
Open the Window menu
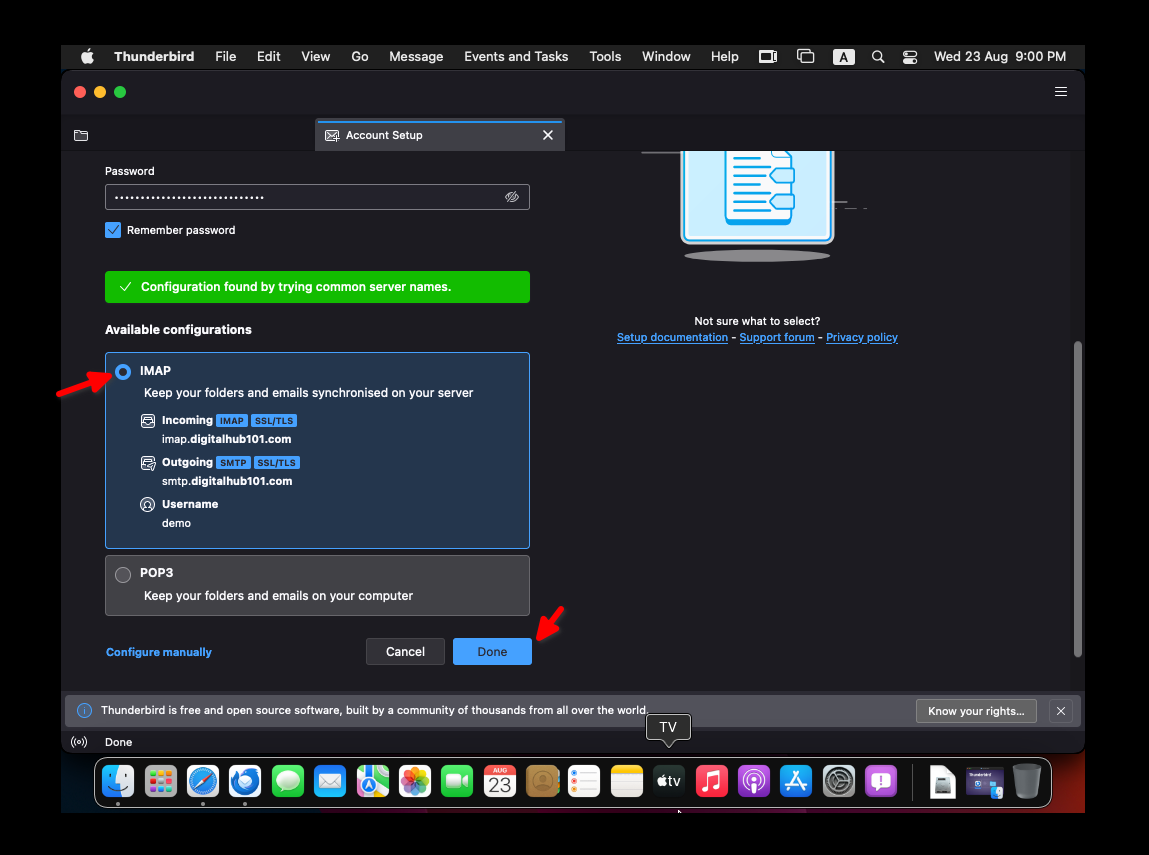(666, 56)
